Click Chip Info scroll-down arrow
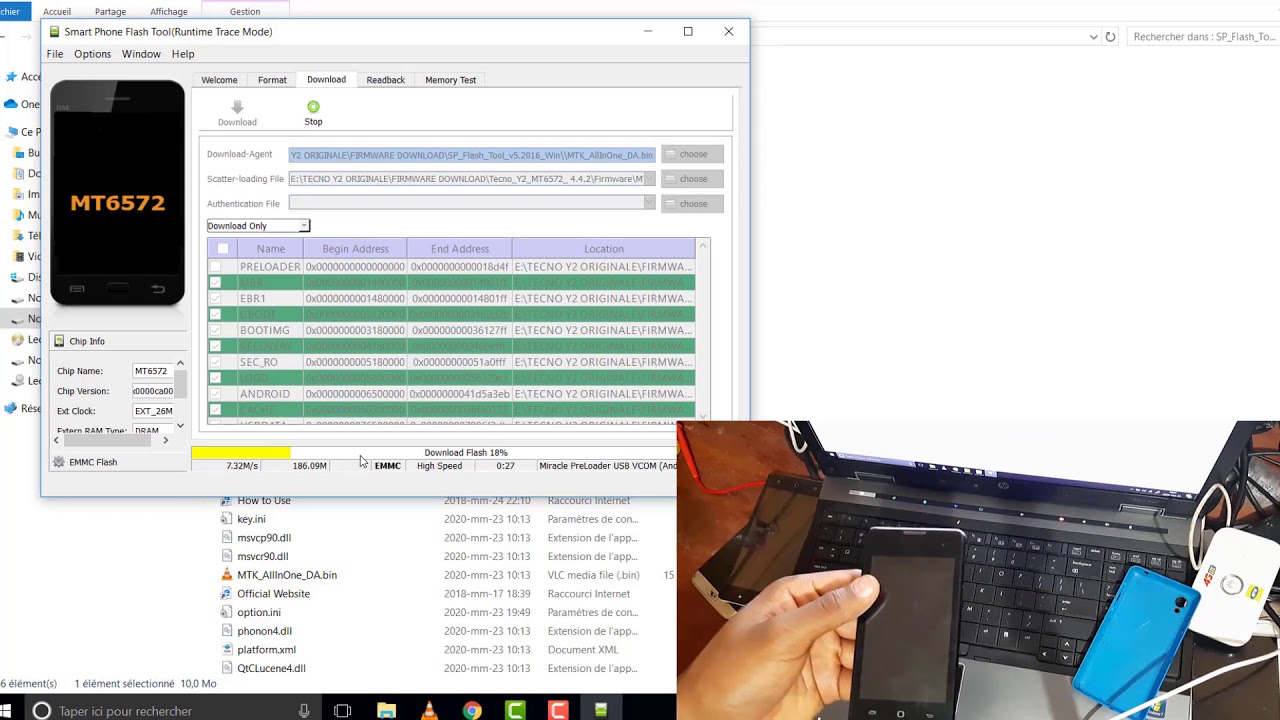 (180, 426)
